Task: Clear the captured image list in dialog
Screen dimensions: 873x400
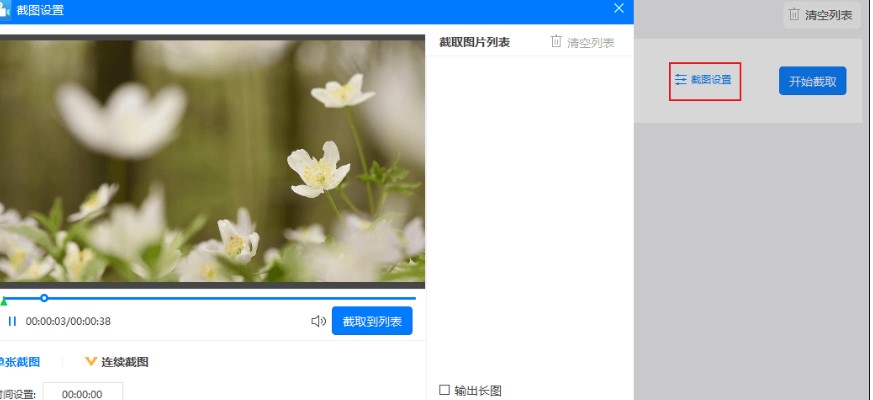Action: (582, 42)
